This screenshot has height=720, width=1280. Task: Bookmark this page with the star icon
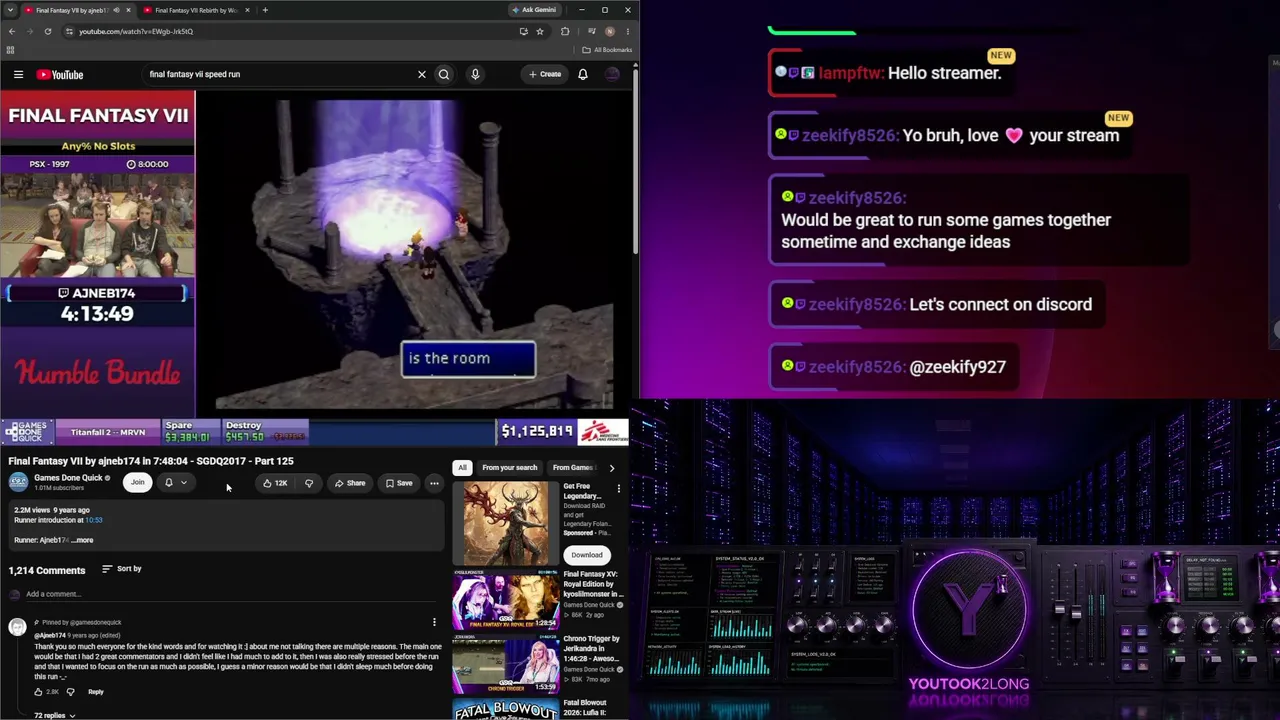pyautogui.click(x=540, y=31)
